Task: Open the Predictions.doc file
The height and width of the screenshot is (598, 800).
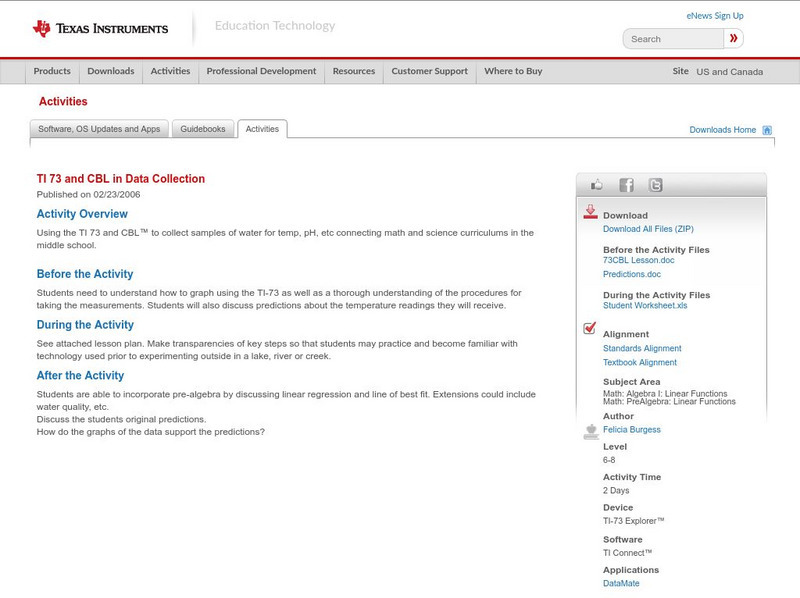Action: click(632, 275)
